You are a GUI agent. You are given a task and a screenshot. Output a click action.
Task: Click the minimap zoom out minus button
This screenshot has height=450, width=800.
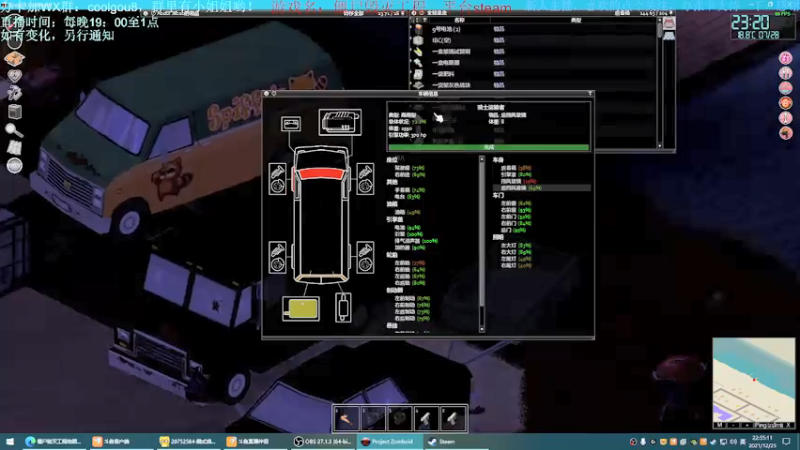(x=733, y=425)
